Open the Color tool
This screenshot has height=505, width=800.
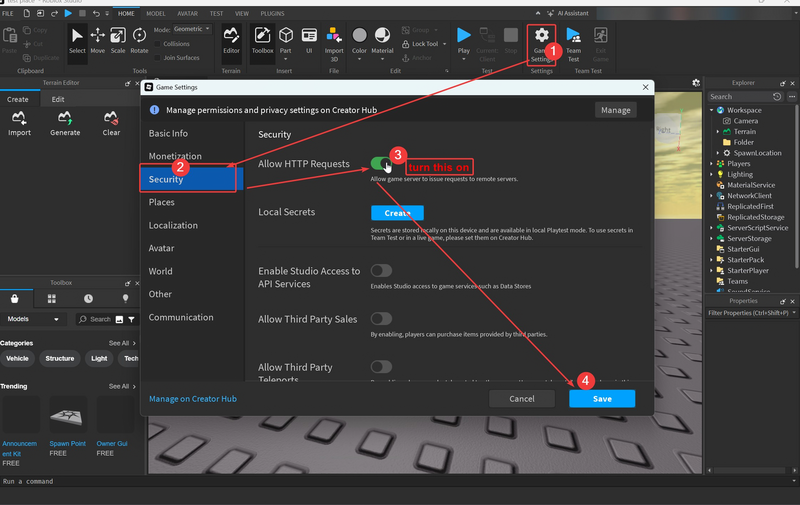(x=359, y=43)
